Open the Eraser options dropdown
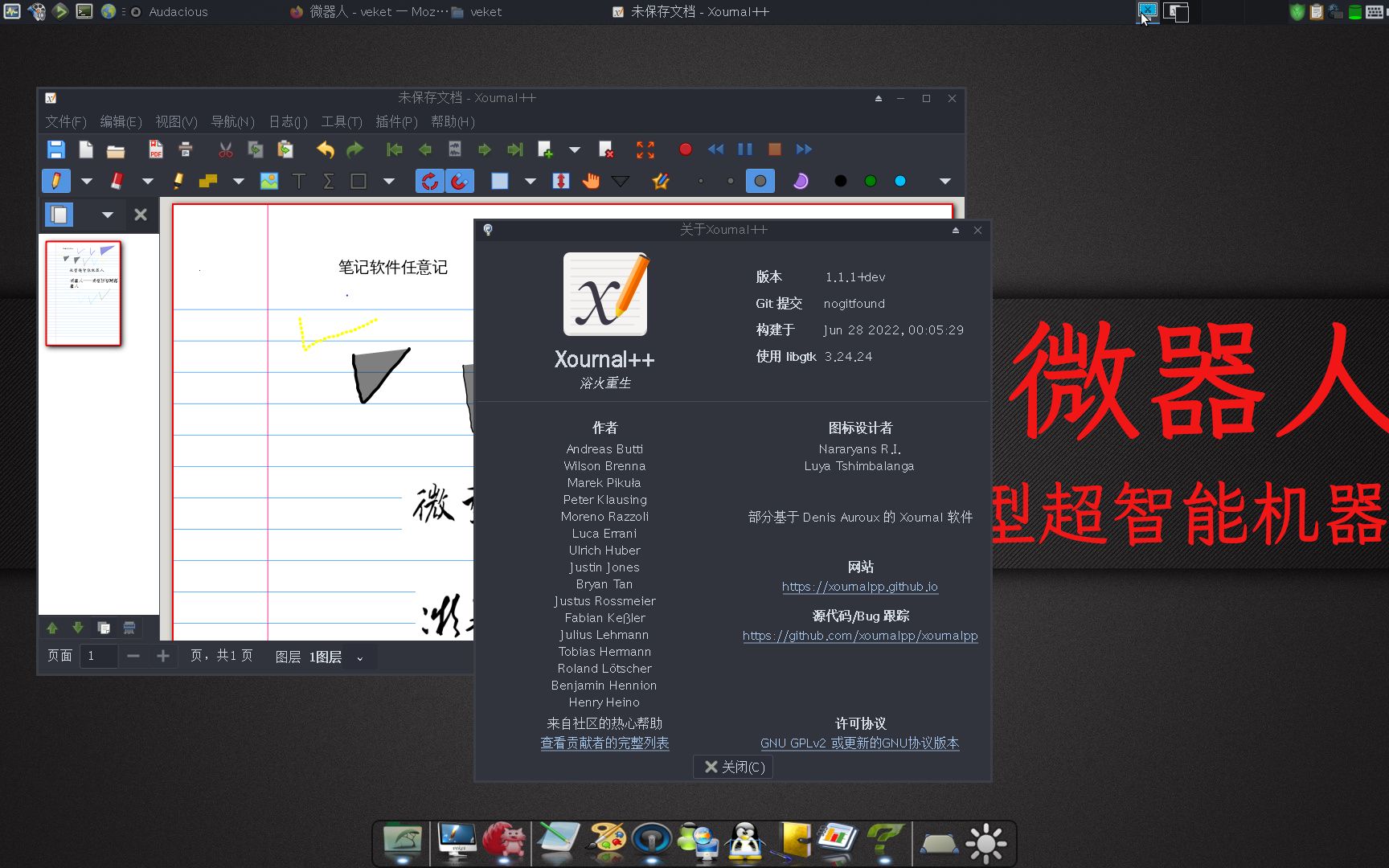 coord(148,182)
